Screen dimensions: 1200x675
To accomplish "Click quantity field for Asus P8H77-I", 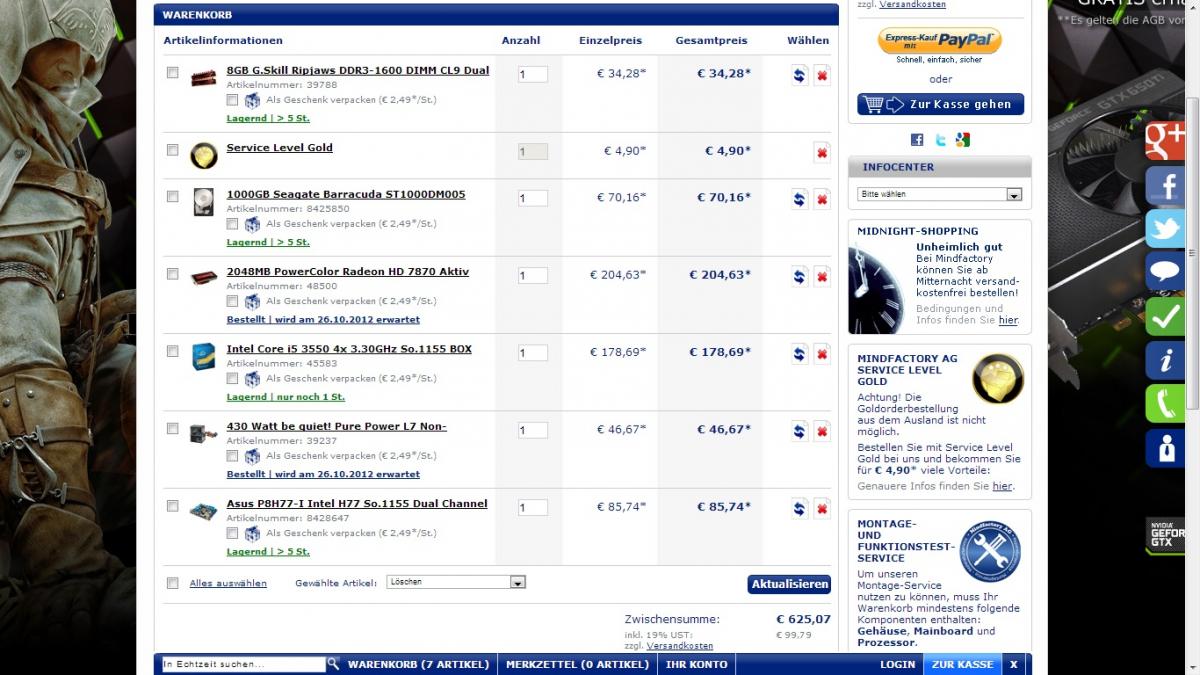I will 532,508.
